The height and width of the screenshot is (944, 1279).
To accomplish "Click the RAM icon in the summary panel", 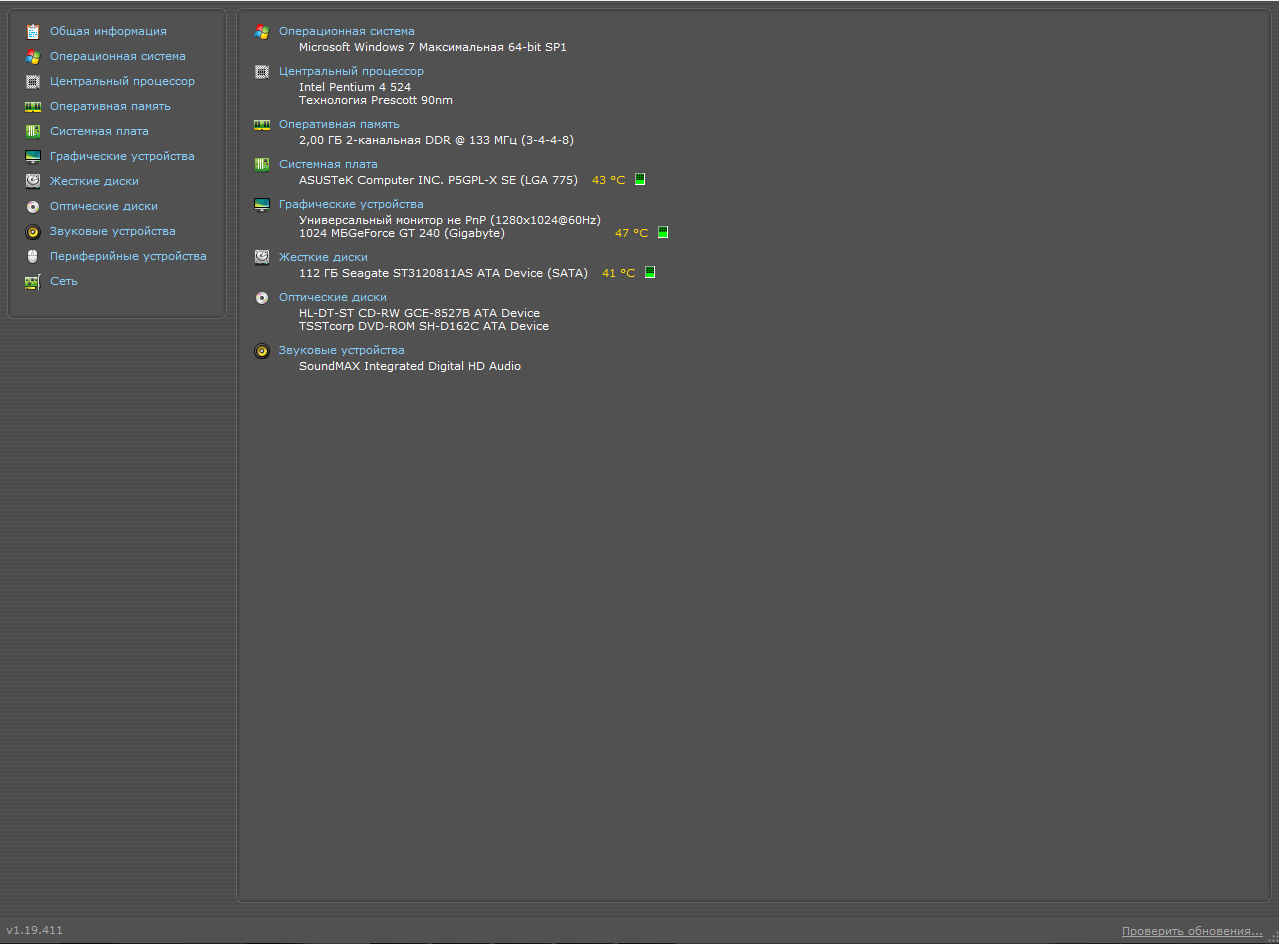I will (262, 124).
